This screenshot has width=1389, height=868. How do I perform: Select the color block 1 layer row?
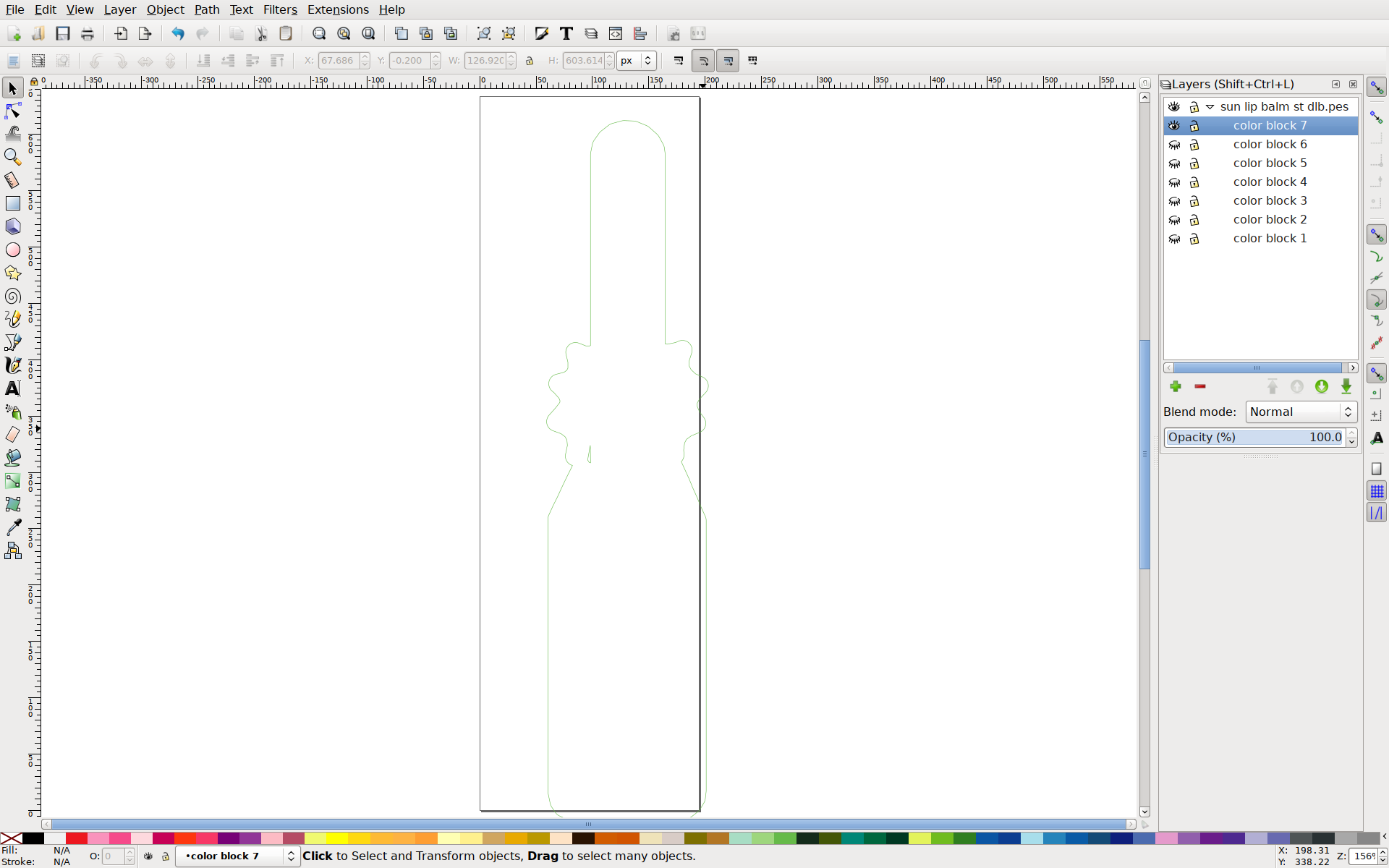(1260, 239)
